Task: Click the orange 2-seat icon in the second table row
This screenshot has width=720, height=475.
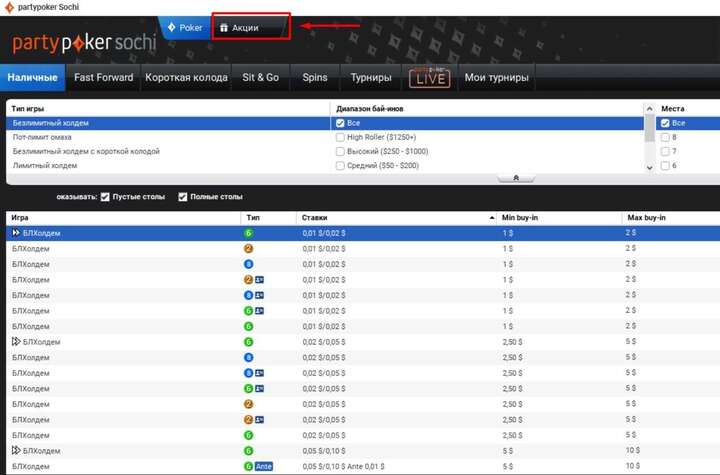Action: point(248,249)
